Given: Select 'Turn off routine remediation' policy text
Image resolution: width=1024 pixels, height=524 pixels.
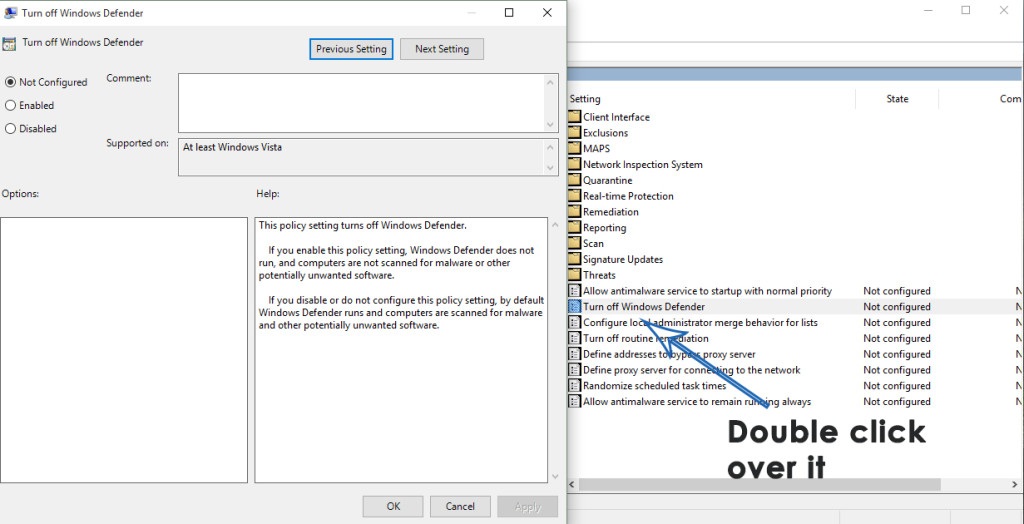Looking at the screenshot, I should click(x=646, y=338).
